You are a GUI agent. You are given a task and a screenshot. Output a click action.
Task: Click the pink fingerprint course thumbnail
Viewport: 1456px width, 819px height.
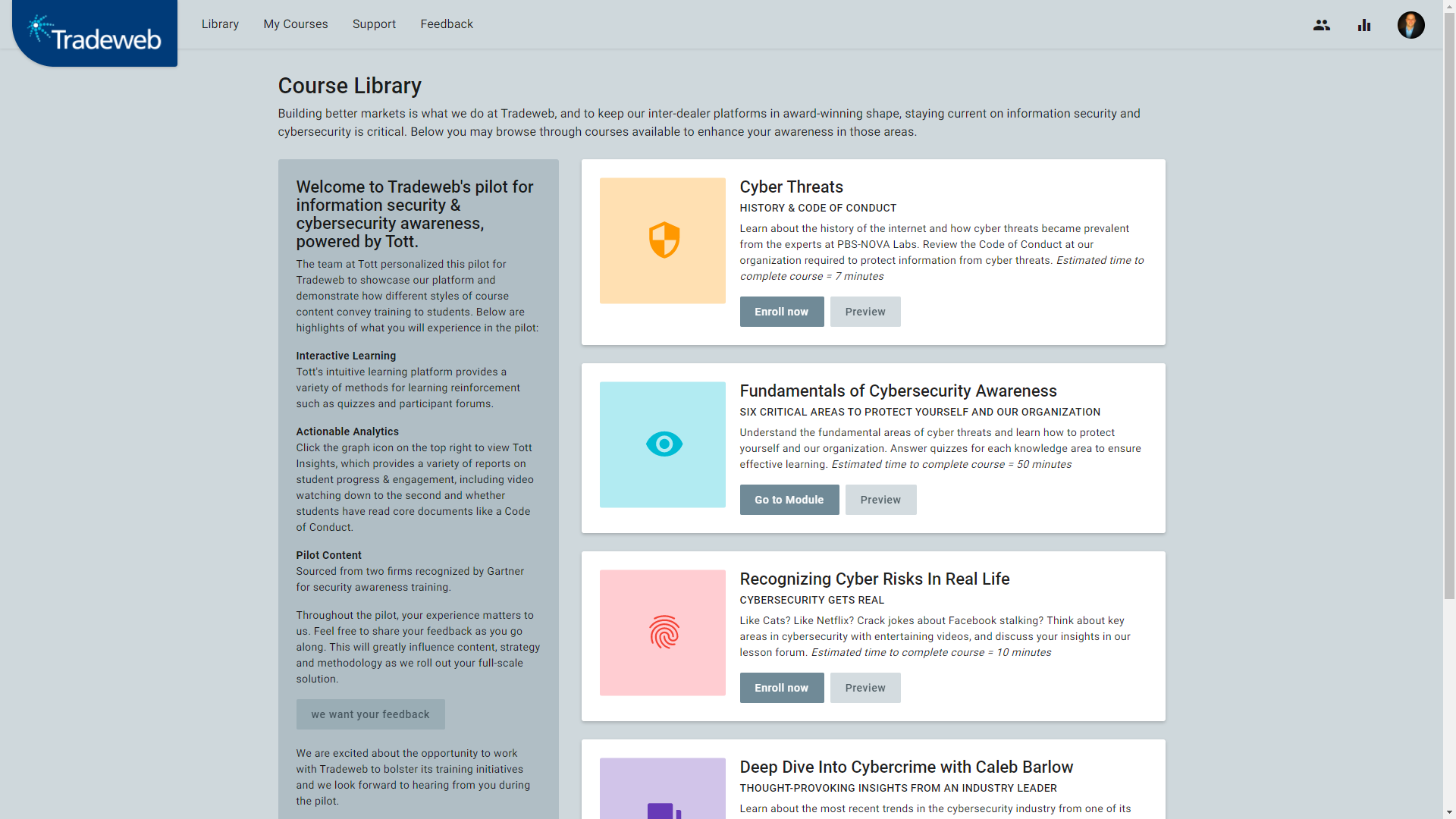click(x=662, y=632)
